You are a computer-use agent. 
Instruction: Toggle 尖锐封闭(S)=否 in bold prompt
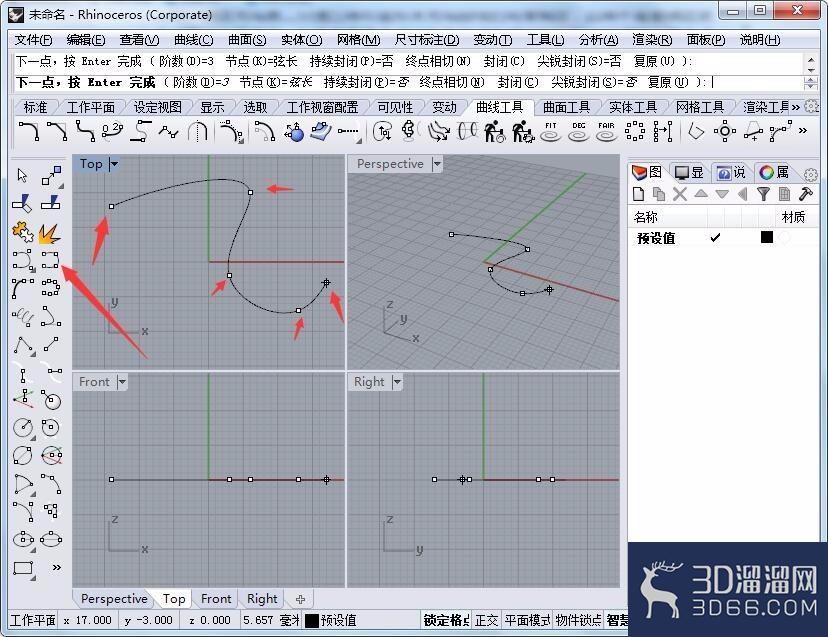pos(594,82)
